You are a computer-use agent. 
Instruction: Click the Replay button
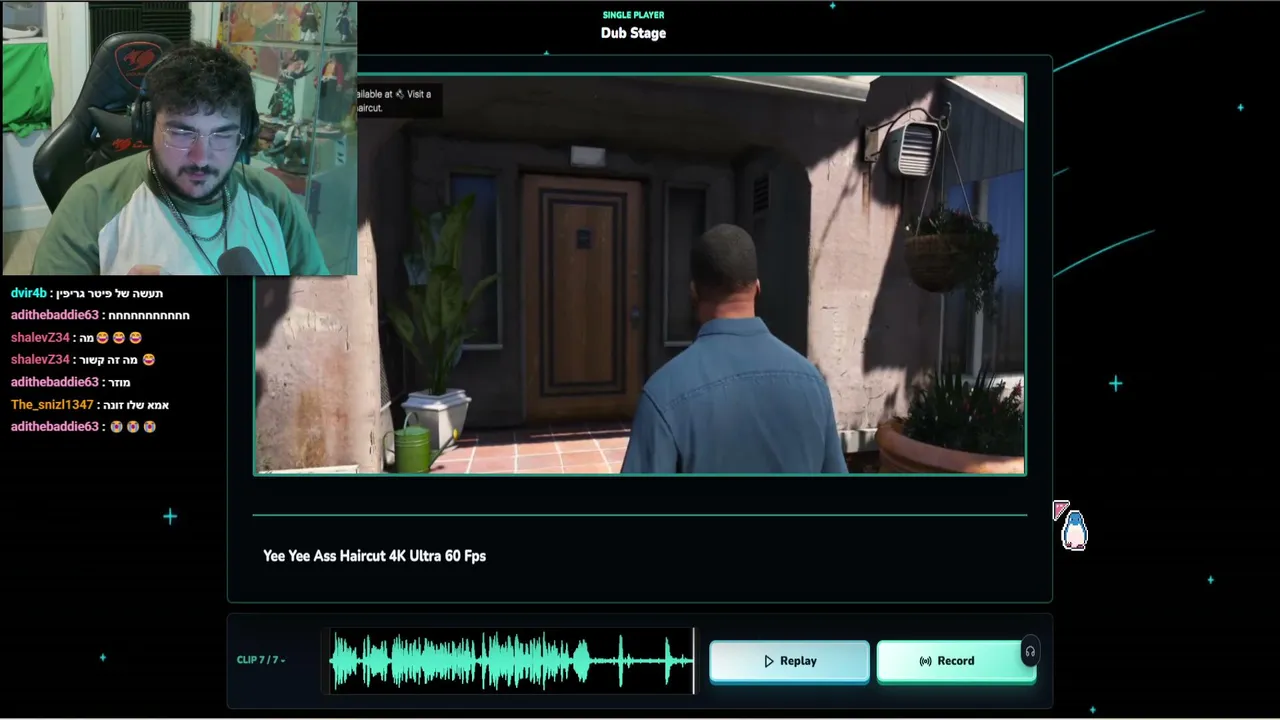click(x=789, y=661)
